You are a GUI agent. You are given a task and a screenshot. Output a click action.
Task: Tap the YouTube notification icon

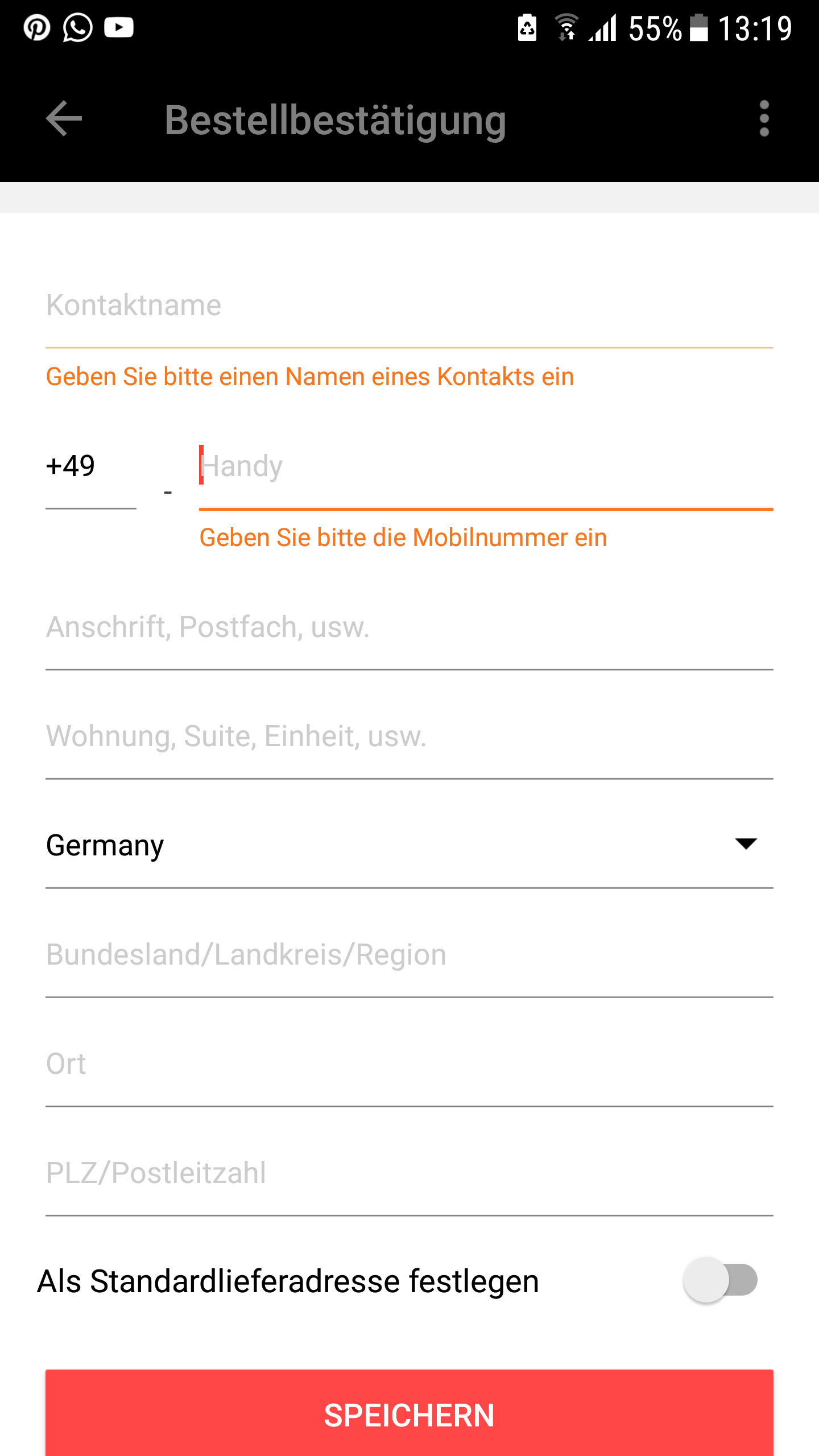(x=118, y=27)
